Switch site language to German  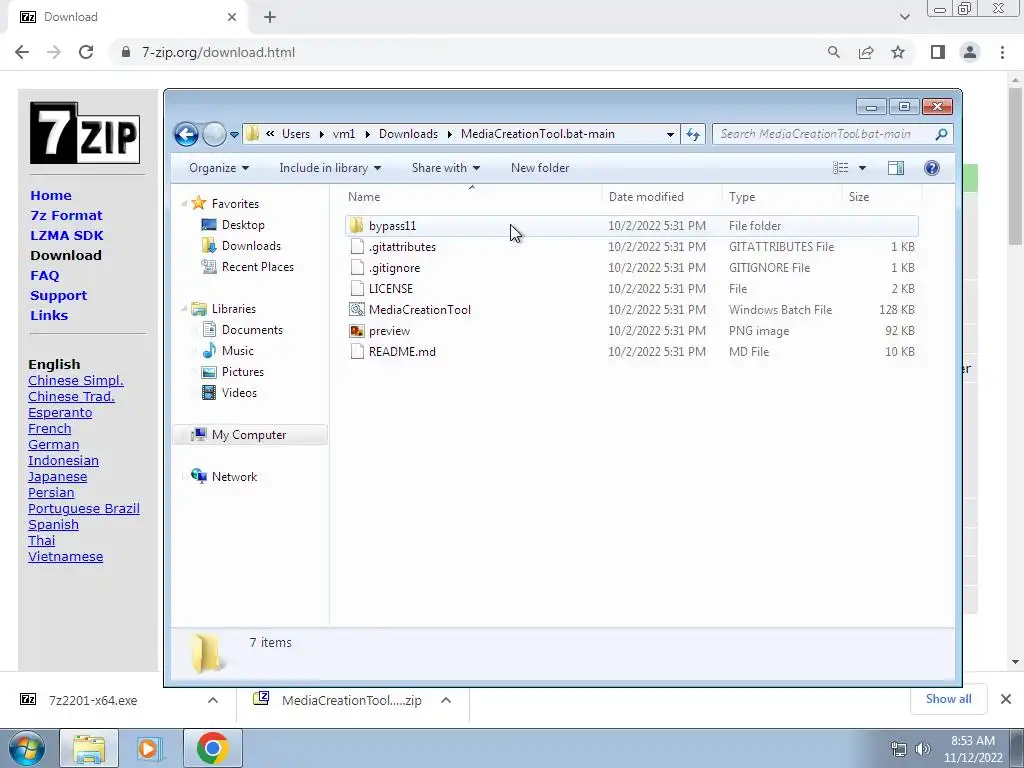(x=54, y=445)
